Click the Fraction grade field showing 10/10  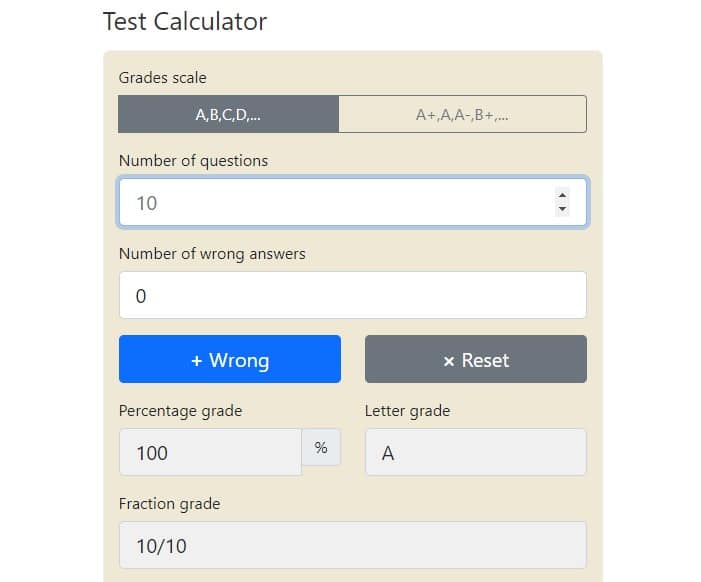click(353, 545)
